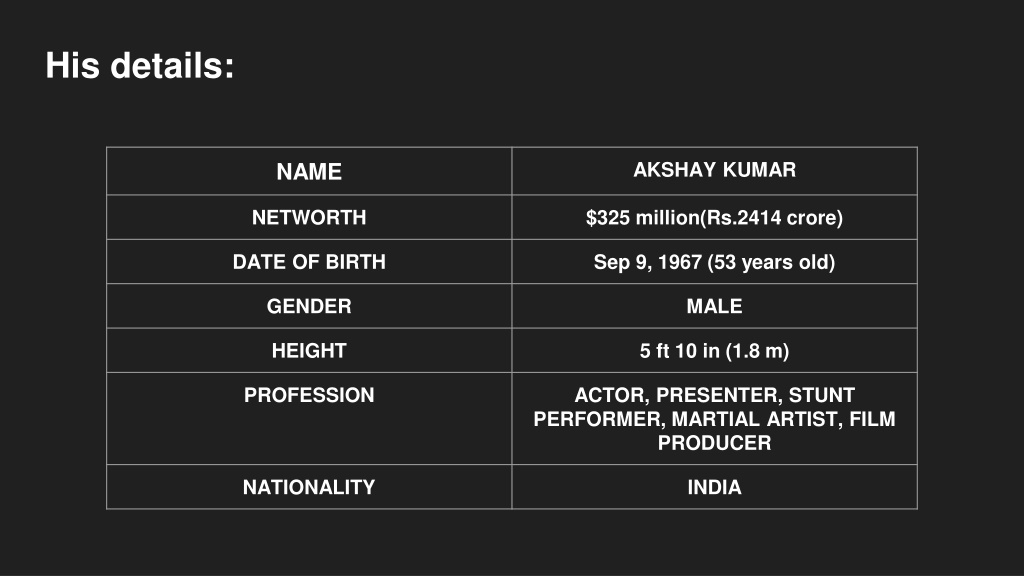Select the AKSHAY KUMAR cell
Image resolution: width=1024 pixels, height=576 pixels.
pyautogui.click(x=714, y=171)
